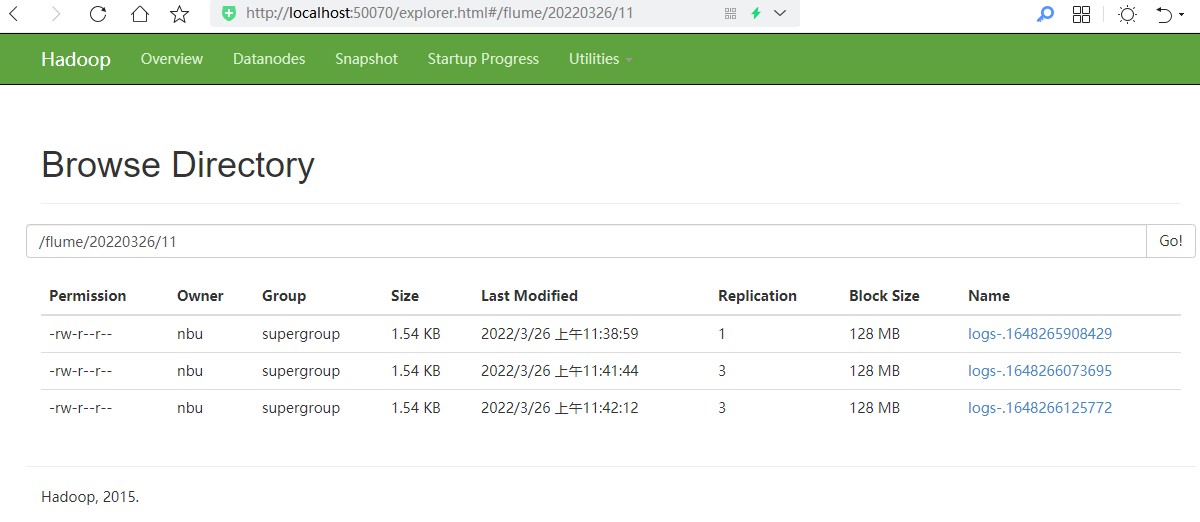Screen dimensions: 1200x522
Task: Click the browser back arrow
Action: (x=14, y=14)
